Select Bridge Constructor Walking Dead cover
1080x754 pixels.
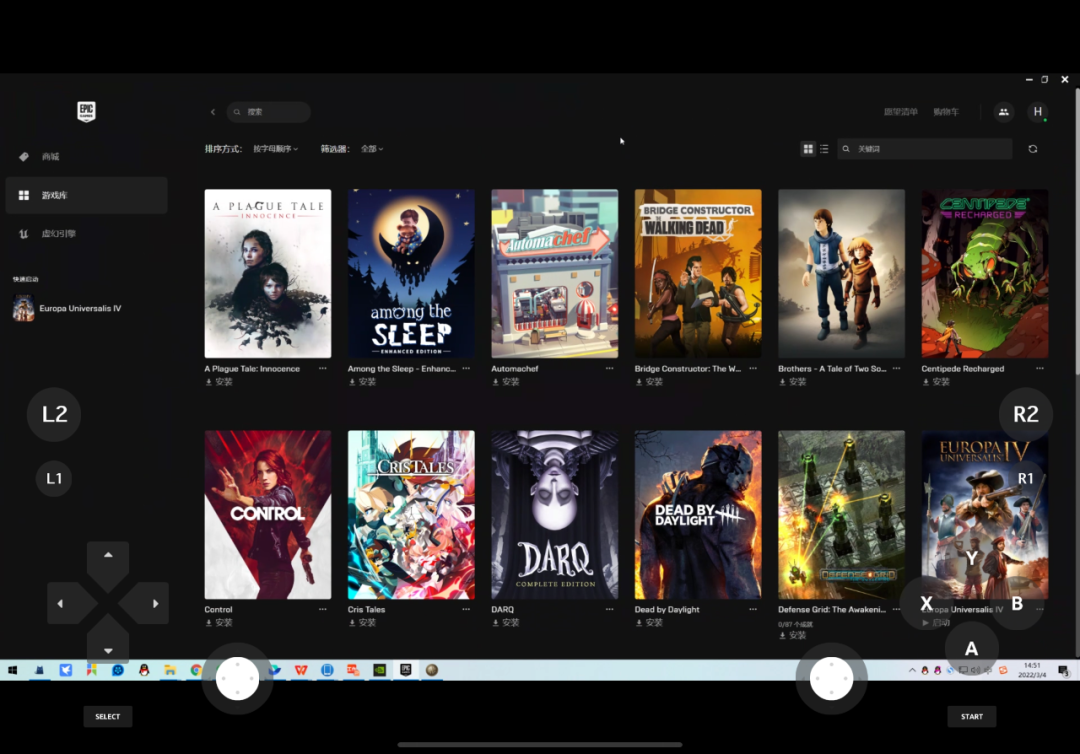pos(698,273)
